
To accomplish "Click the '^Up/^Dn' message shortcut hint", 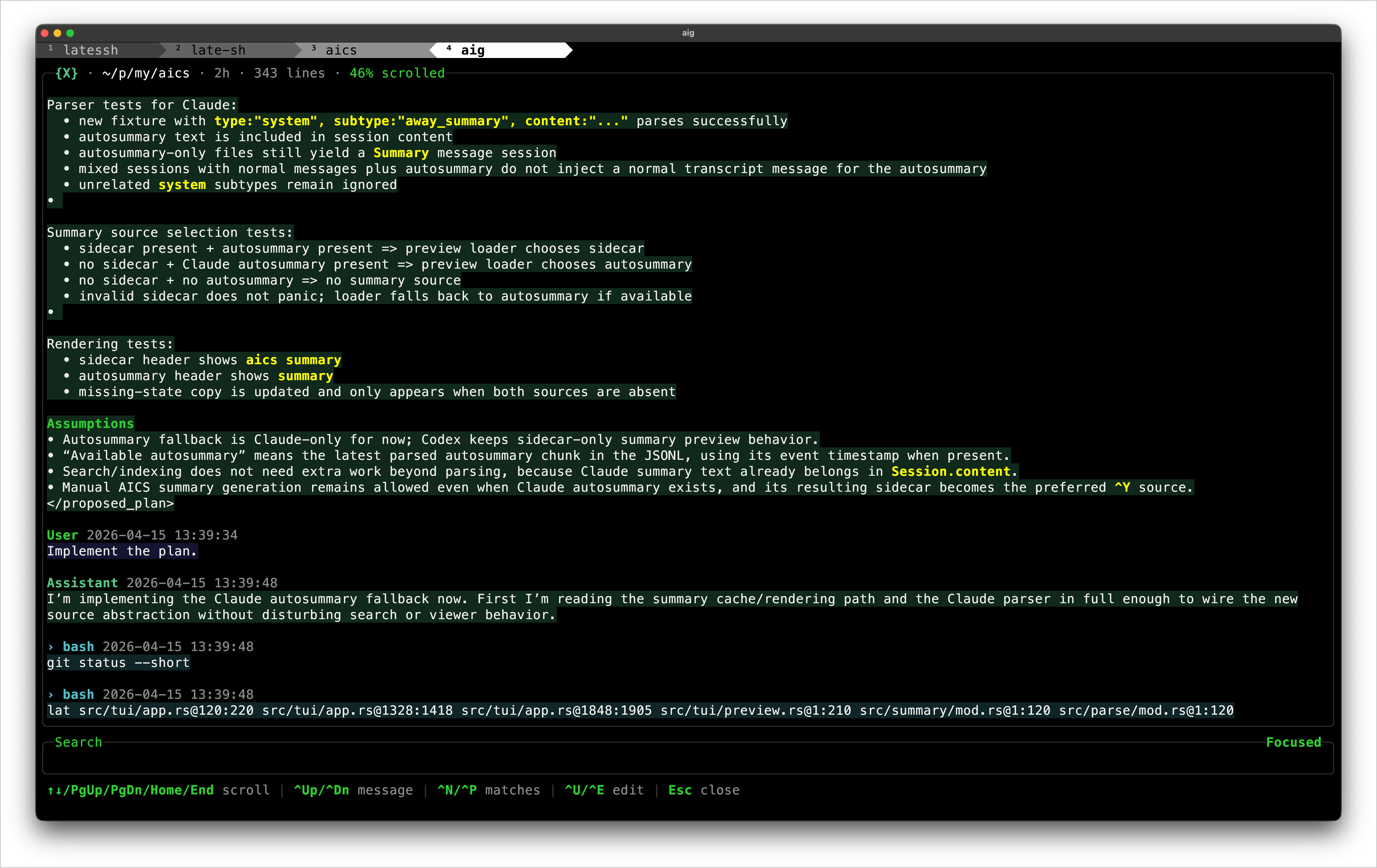I will 321,790.
